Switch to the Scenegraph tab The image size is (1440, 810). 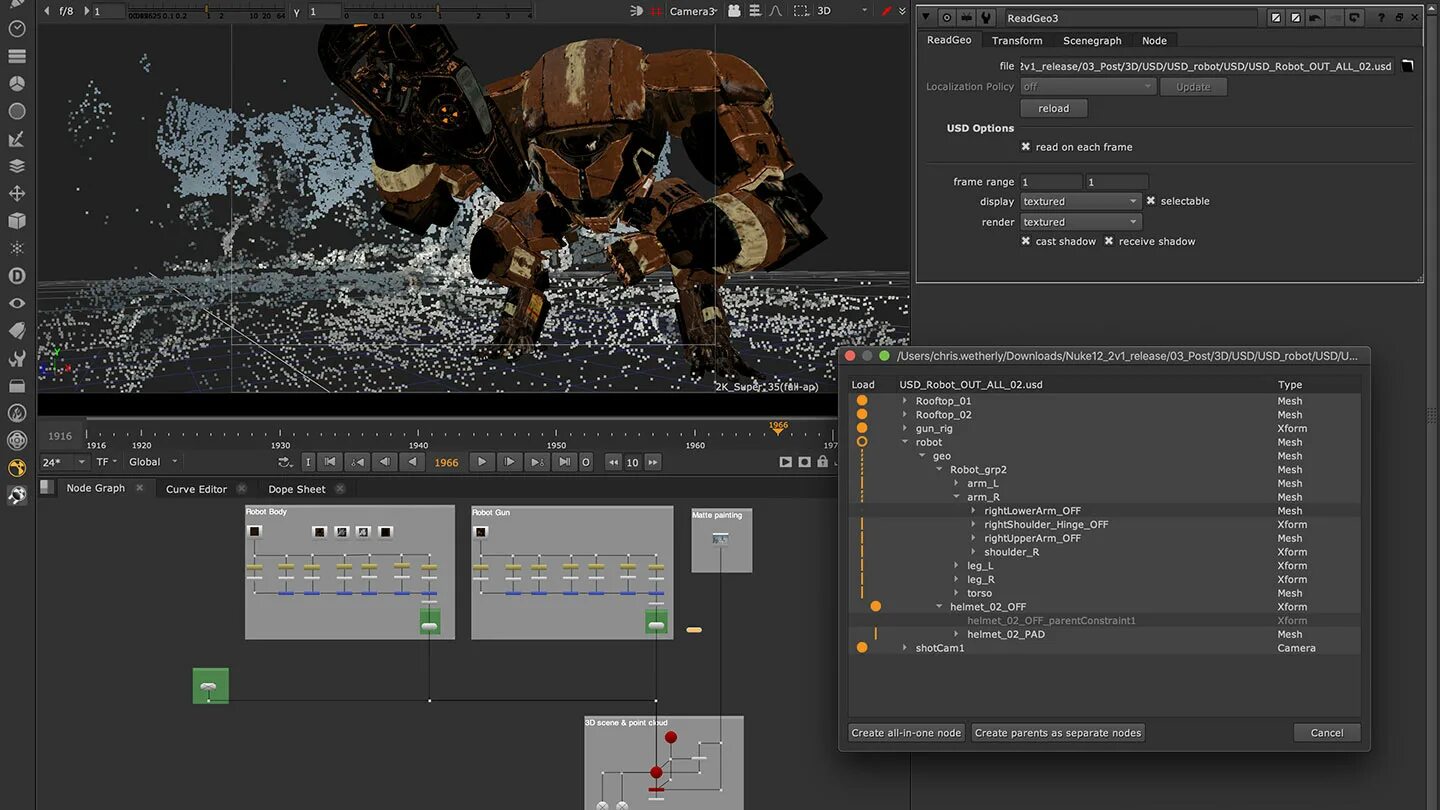(x=1092, y=40)
